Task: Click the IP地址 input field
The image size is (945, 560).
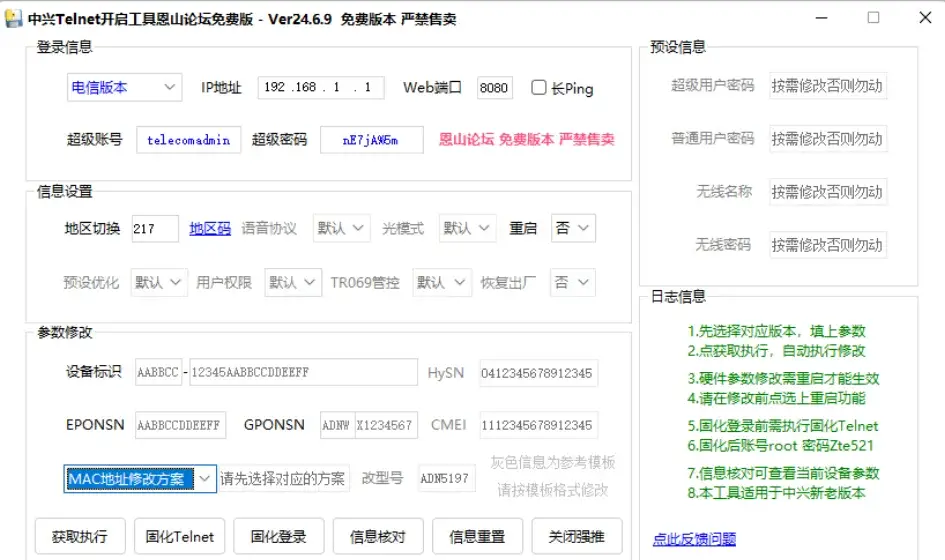Action: point(321,87)
